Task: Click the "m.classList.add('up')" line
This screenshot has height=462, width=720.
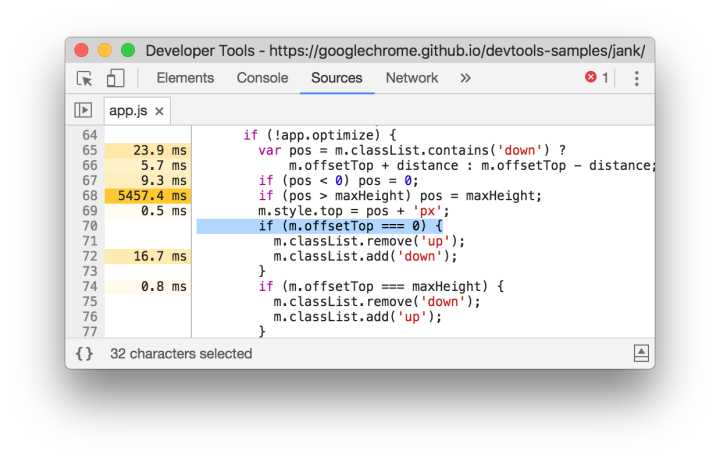Action: coord(358,317)
